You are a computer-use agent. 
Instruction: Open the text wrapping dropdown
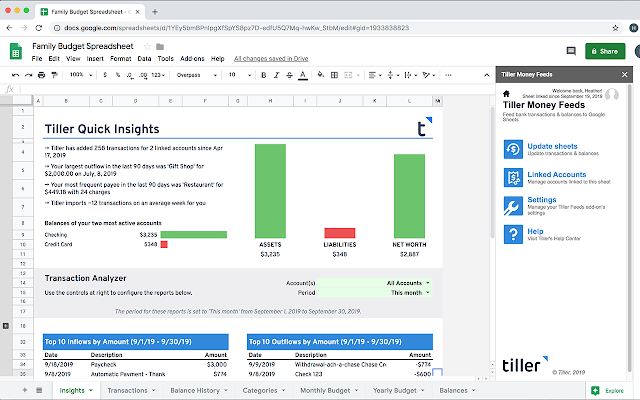pyautogui.click(x=410, y=75)
